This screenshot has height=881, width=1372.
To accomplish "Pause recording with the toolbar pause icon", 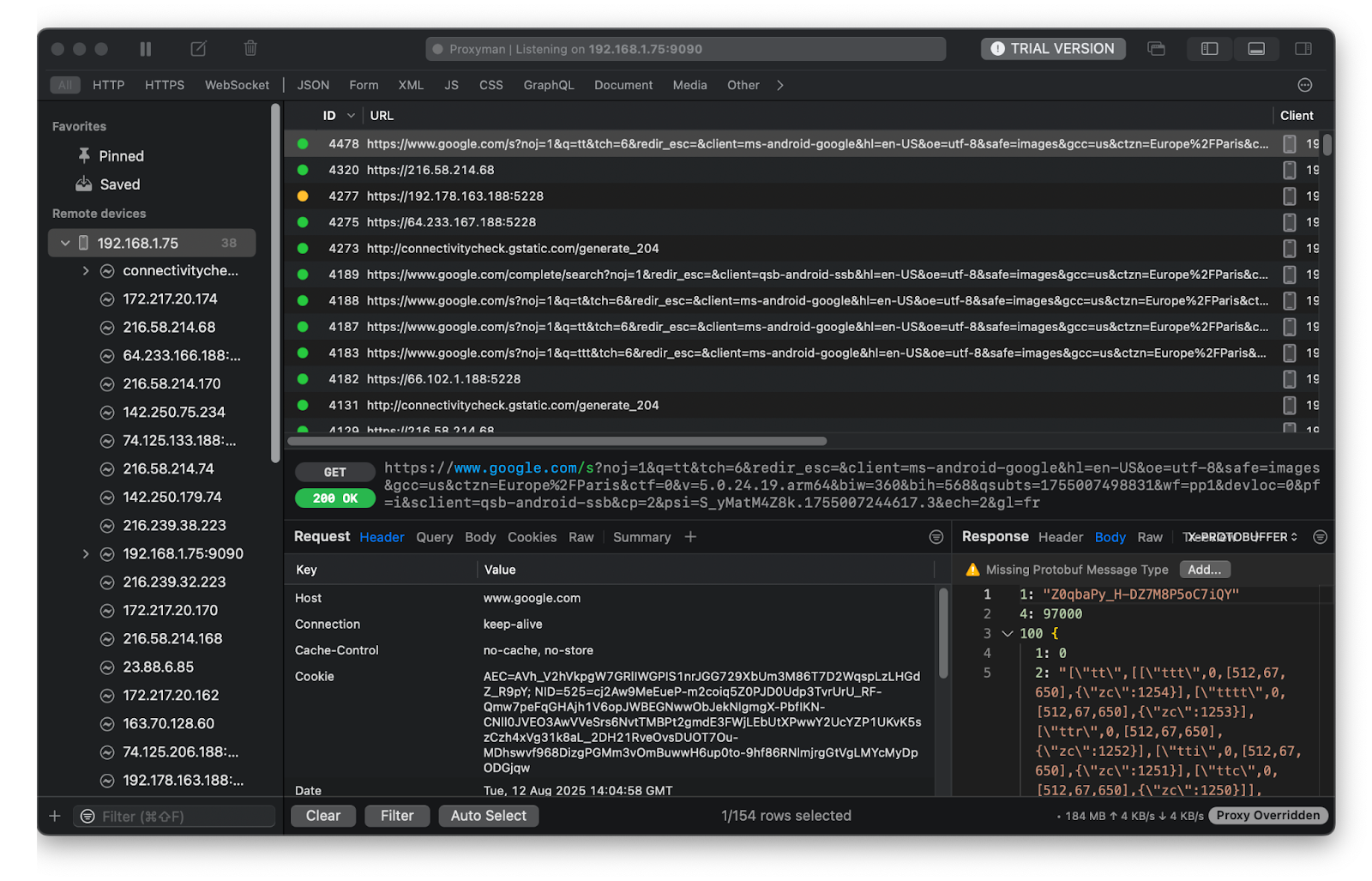I will tap(146, 49).
